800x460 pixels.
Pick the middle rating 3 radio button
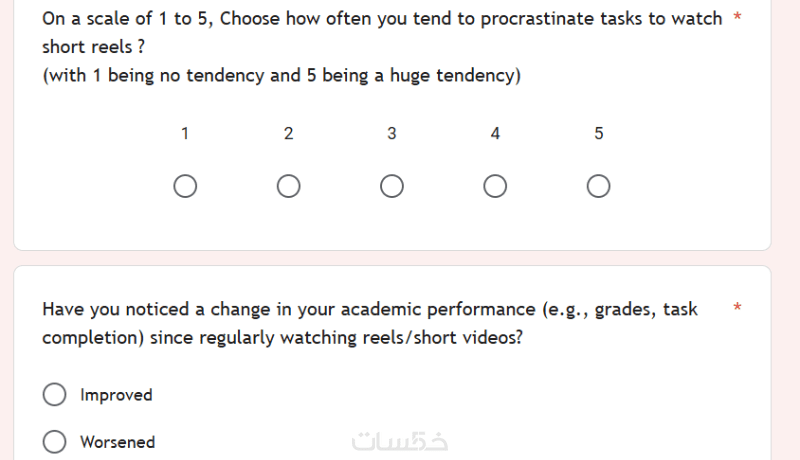coord(392,187)
